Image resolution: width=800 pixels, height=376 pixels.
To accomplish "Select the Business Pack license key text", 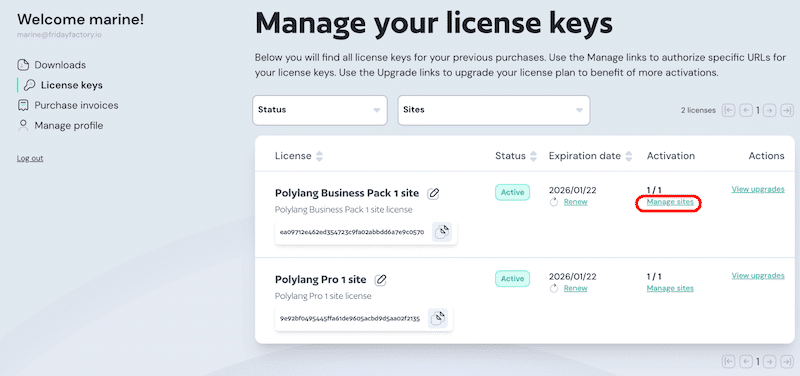I will coord(352,232).
